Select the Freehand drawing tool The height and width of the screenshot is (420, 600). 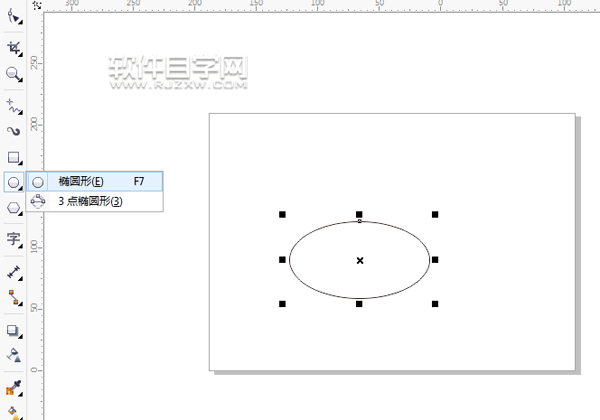(14, 106)
